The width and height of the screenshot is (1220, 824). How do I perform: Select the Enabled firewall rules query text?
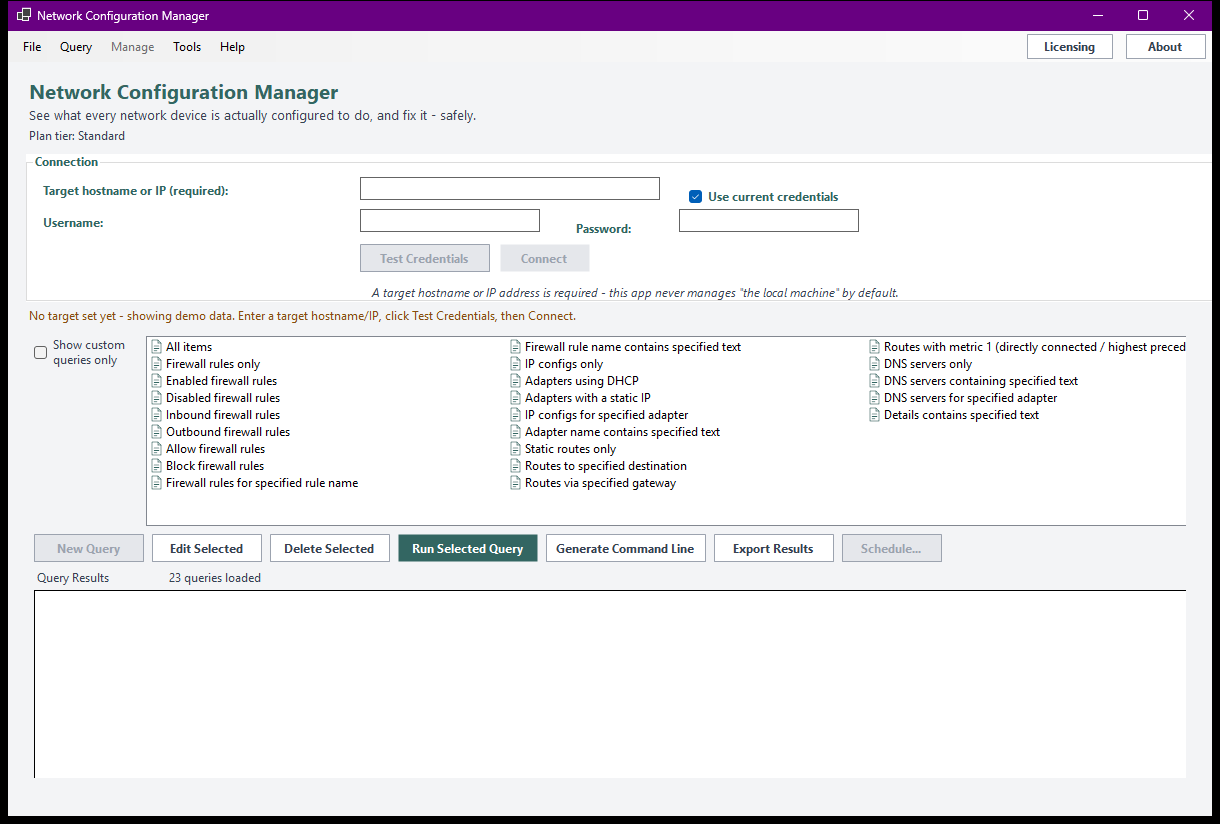(222, 381)
